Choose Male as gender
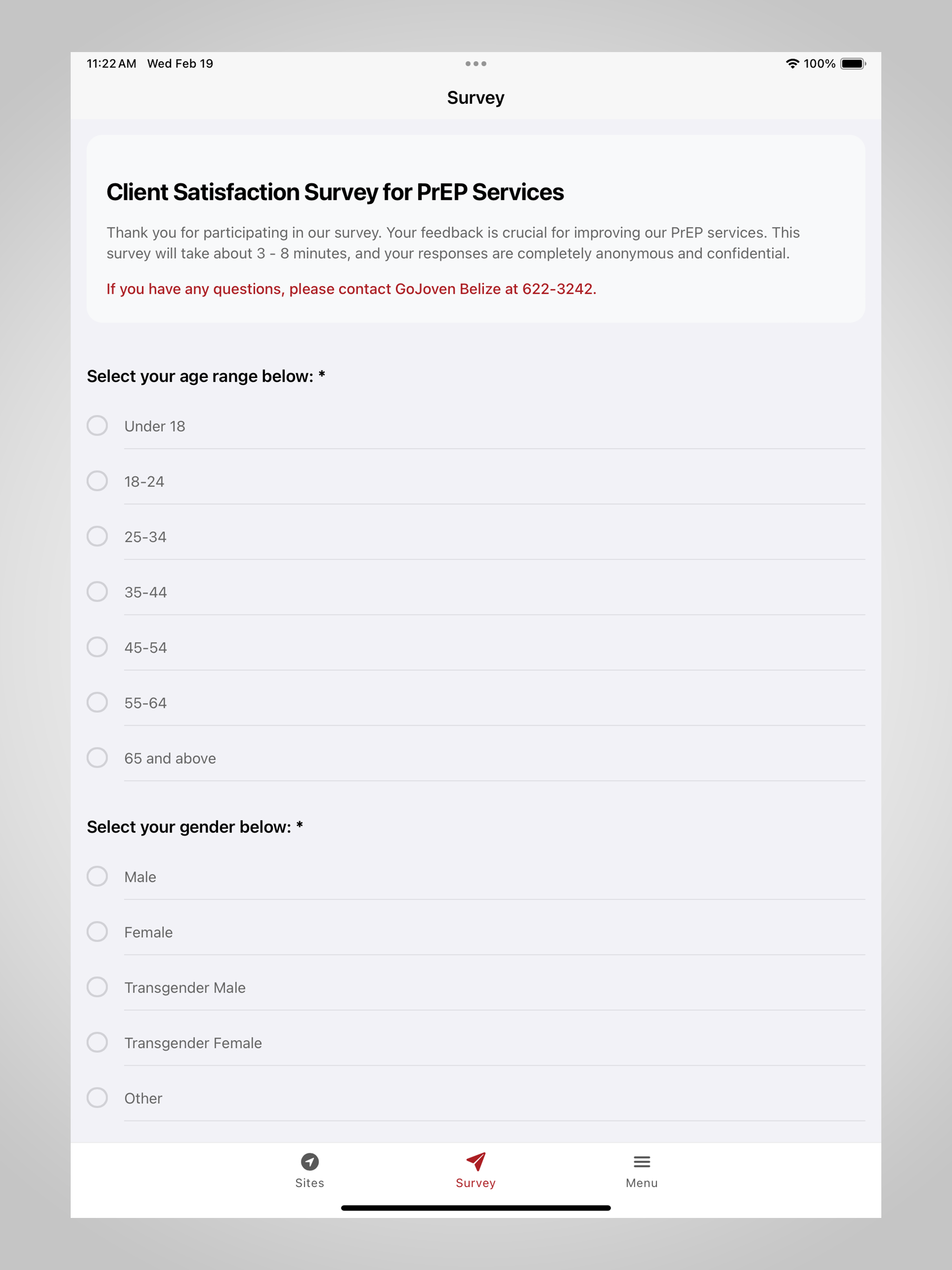This screenshot has width=952, height=1270. click(476, 877)
